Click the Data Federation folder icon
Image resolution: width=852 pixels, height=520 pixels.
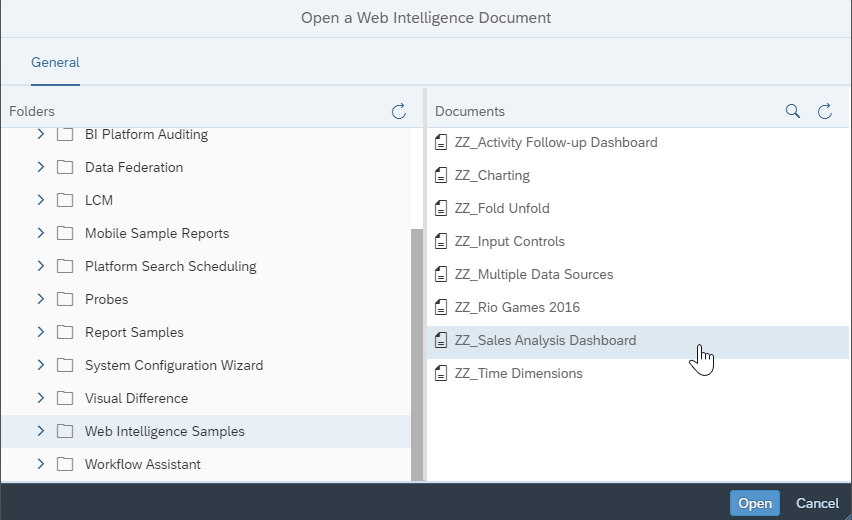click(65, 167)
